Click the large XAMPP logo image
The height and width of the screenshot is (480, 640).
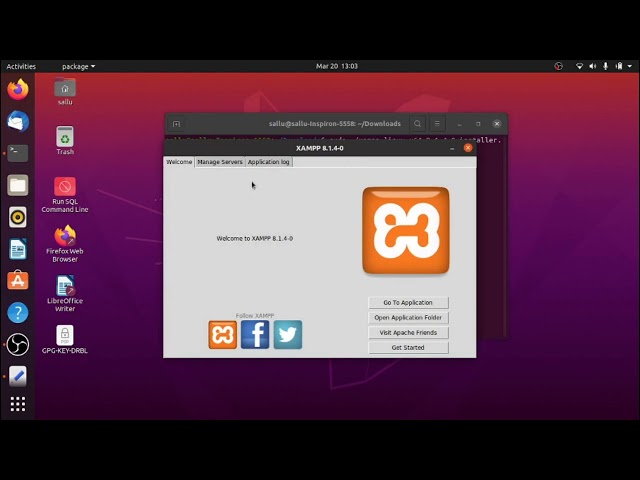click(406, 230)
